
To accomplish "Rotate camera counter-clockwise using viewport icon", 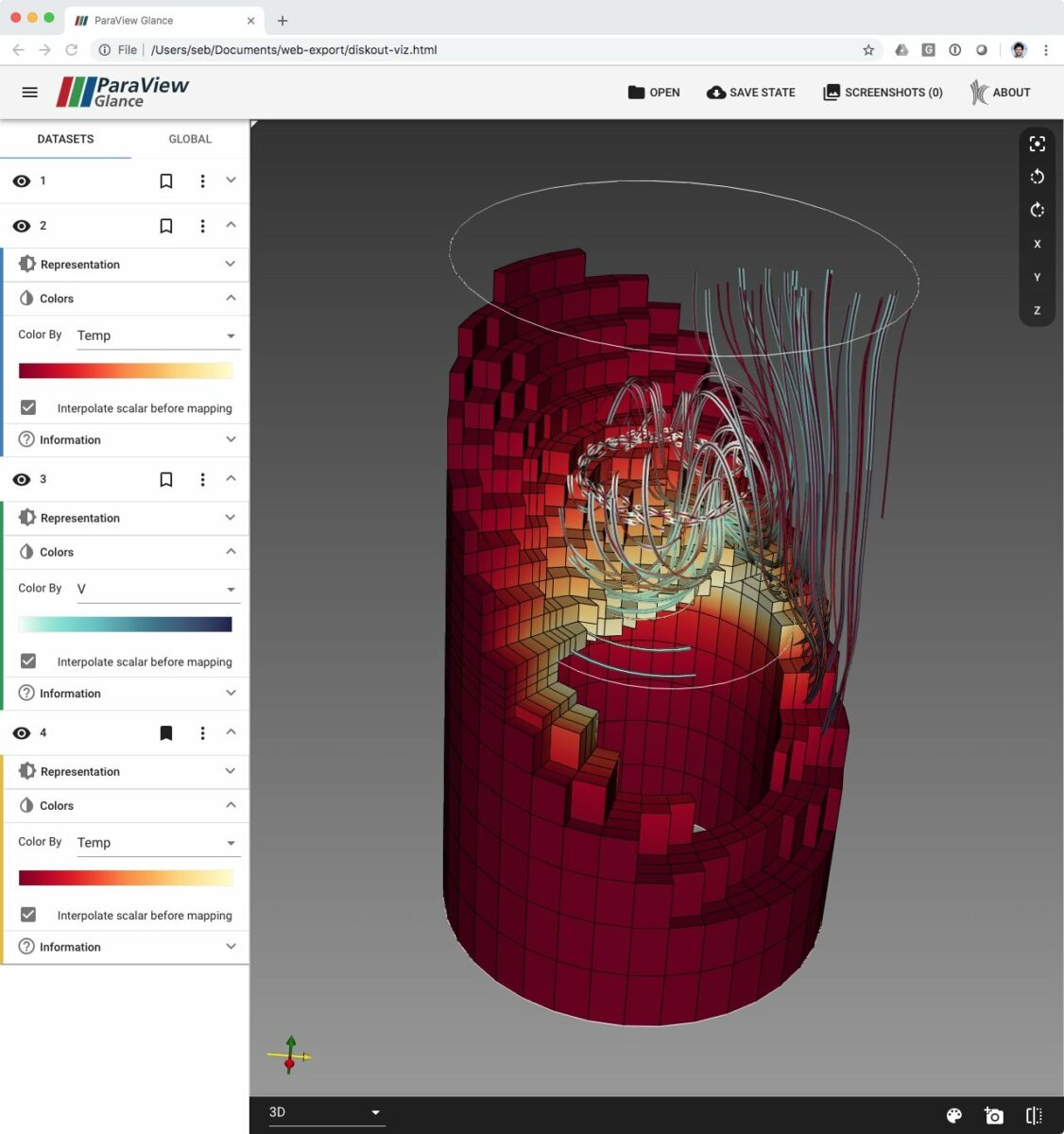I will (x=1037, y=177).
